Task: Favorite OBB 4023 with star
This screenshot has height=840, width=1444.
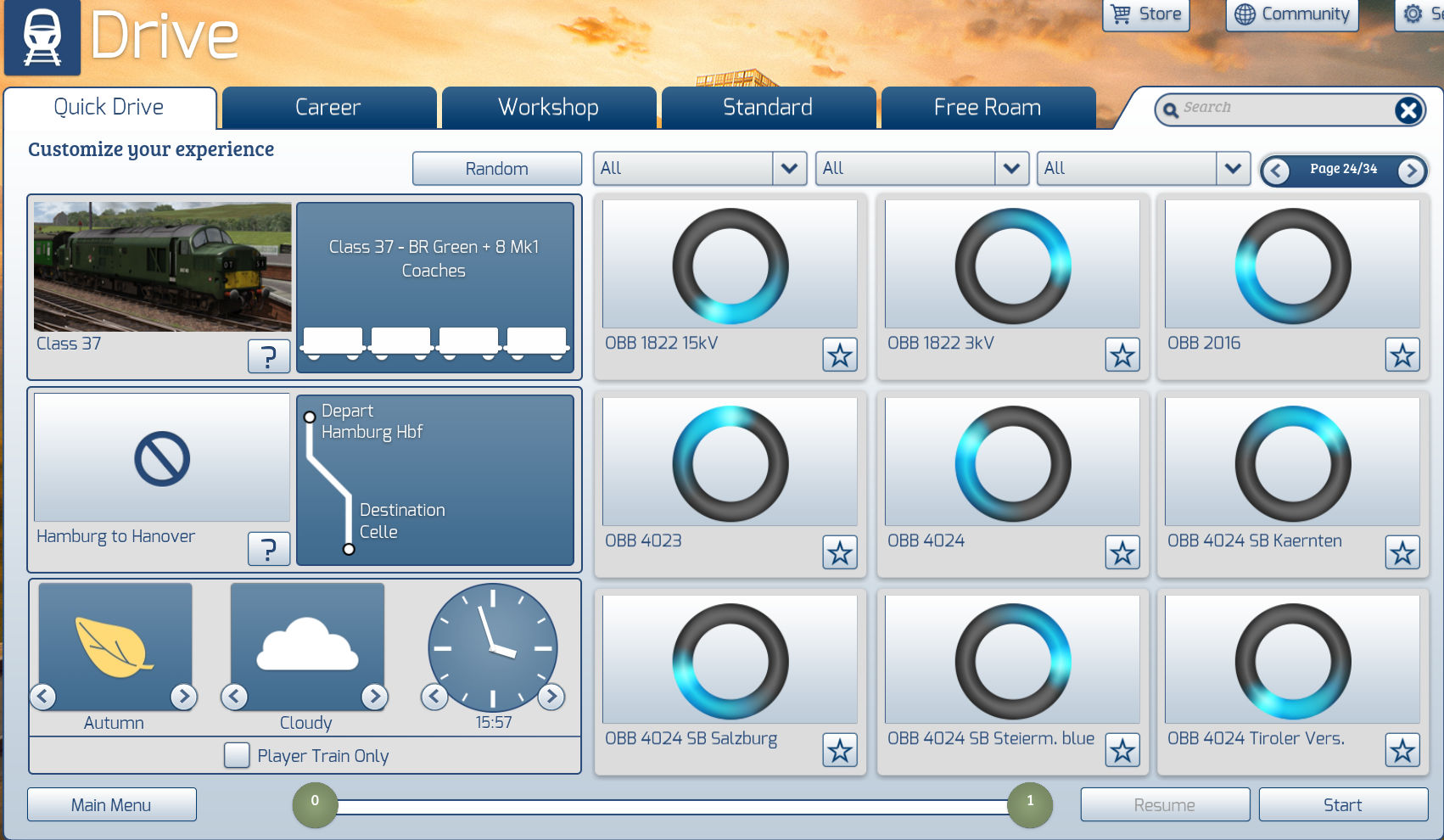Action: pos(840,553)
